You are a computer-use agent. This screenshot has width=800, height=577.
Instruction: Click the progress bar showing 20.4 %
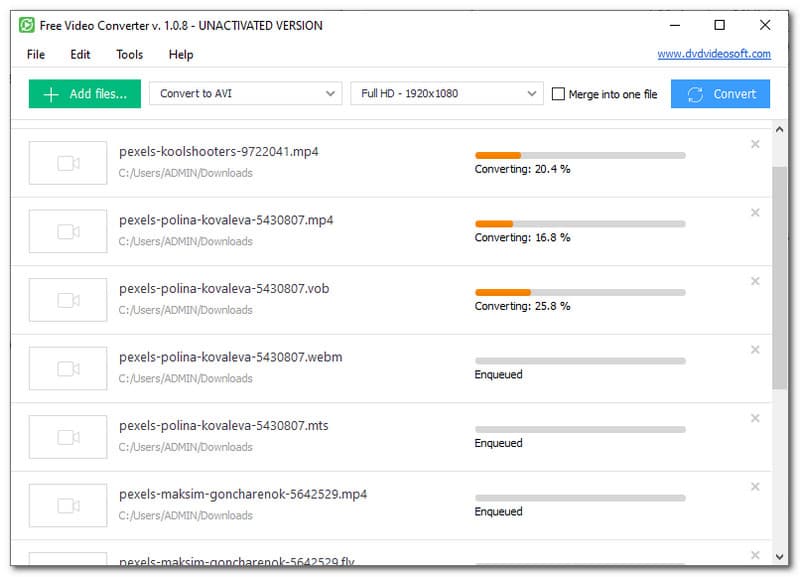(x=580, y=155)
